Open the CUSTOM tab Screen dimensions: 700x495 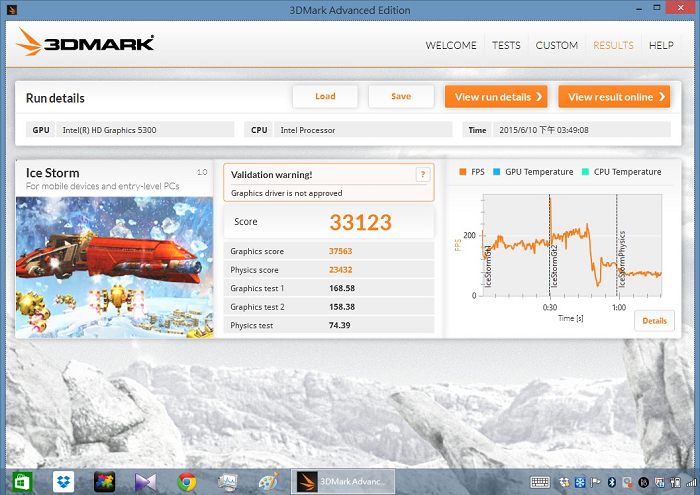557,46
